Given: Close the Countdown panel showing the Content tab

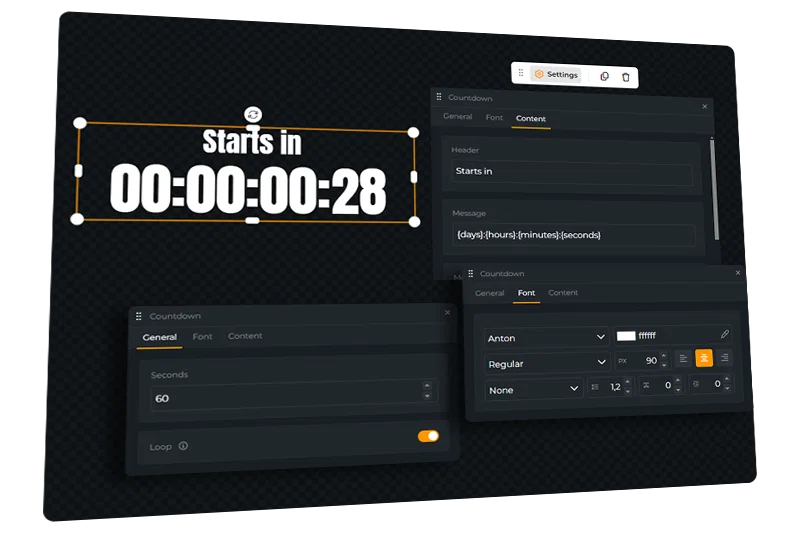Looking at the screenshot, I should 705,106.
